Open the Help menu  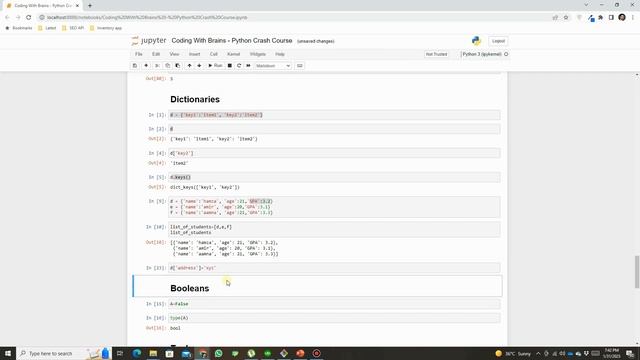point(280,54)
